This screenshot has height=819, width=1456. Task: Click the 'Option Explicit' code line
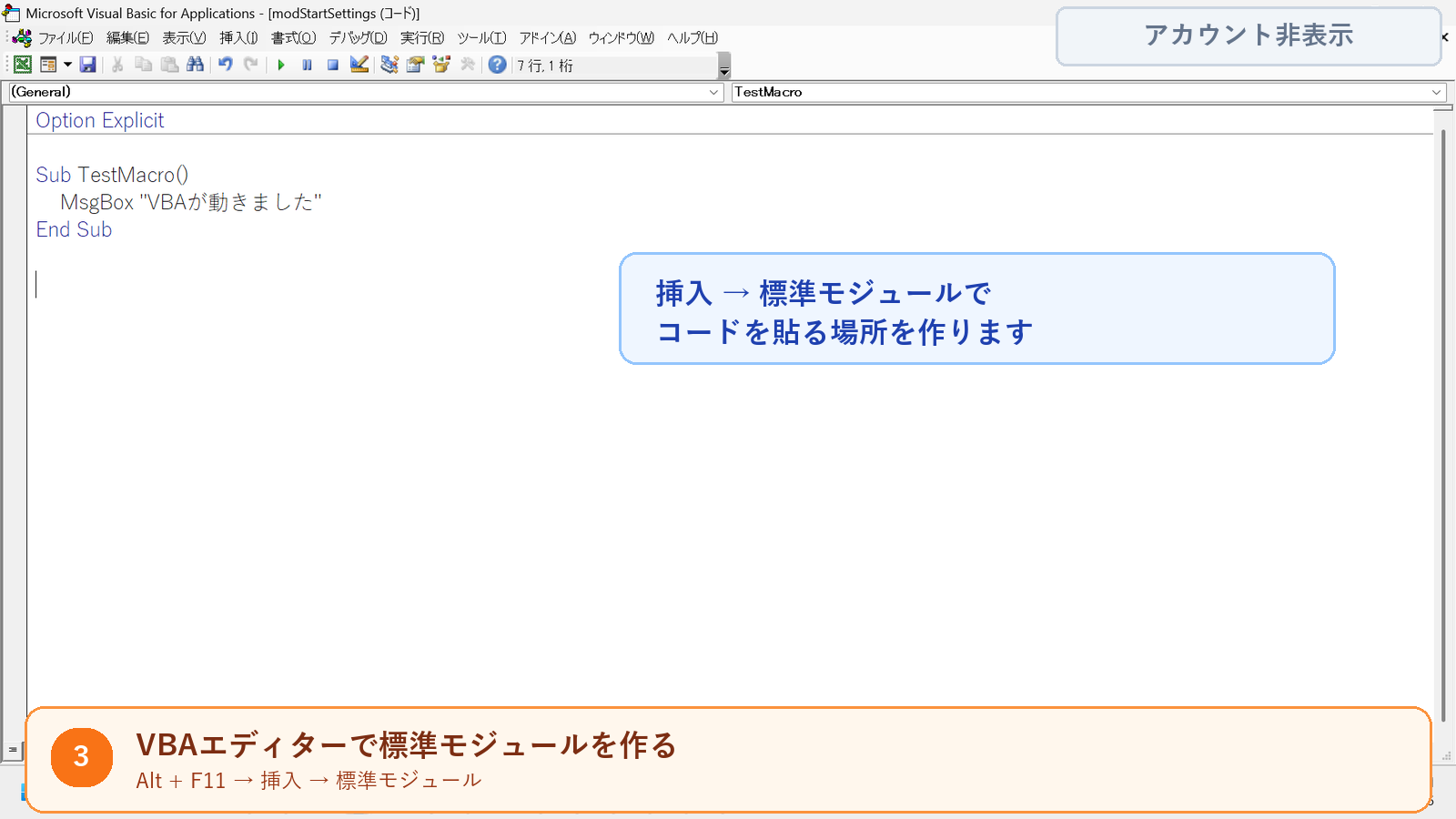pos(100,120)
